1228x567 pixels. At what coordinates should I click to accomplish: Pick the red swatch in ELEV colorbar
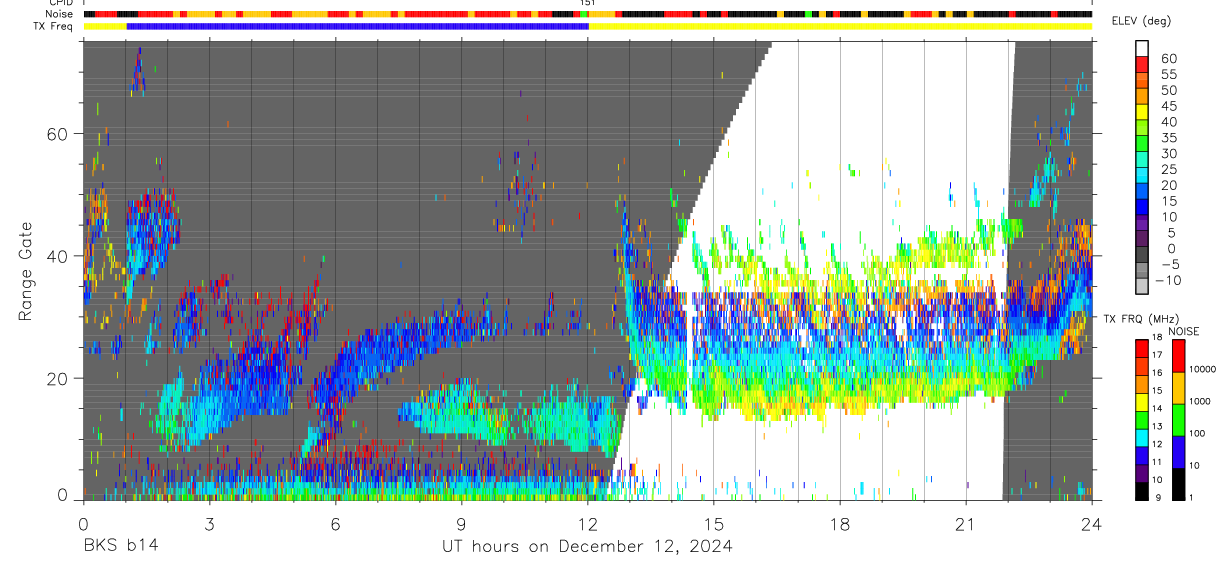click(x=1142, y=64)
